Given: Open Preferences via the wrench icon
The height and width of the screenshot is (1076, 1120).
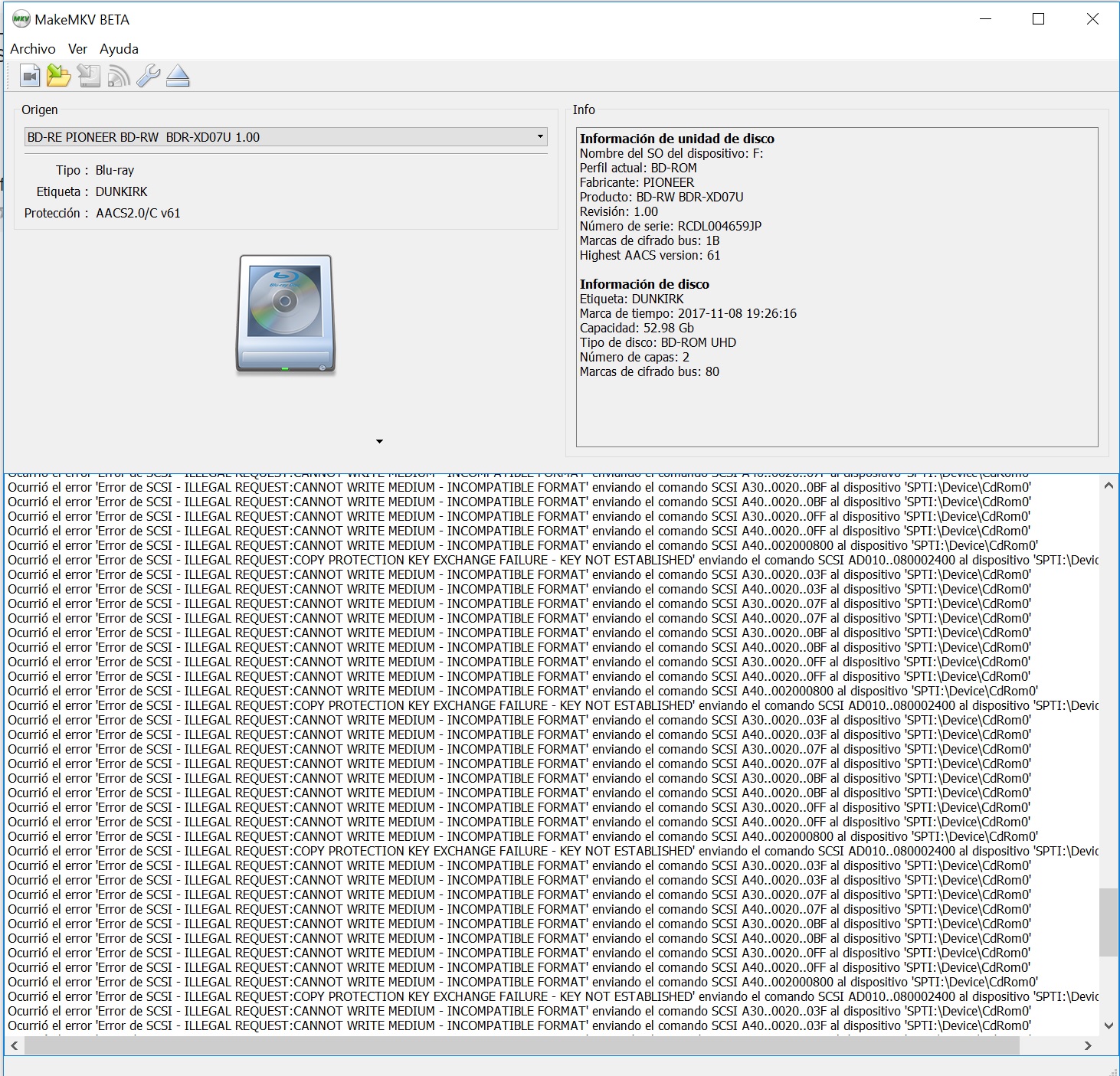Looking at the screenshot, I should point(148,76).
